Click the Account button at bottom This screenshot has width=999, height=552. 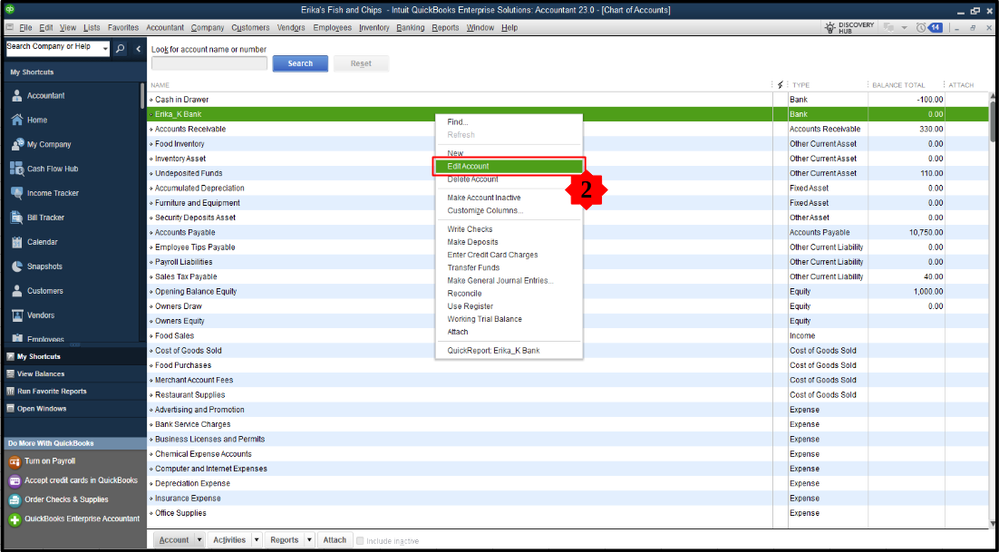pyautogui.click(x=174, y=540)
